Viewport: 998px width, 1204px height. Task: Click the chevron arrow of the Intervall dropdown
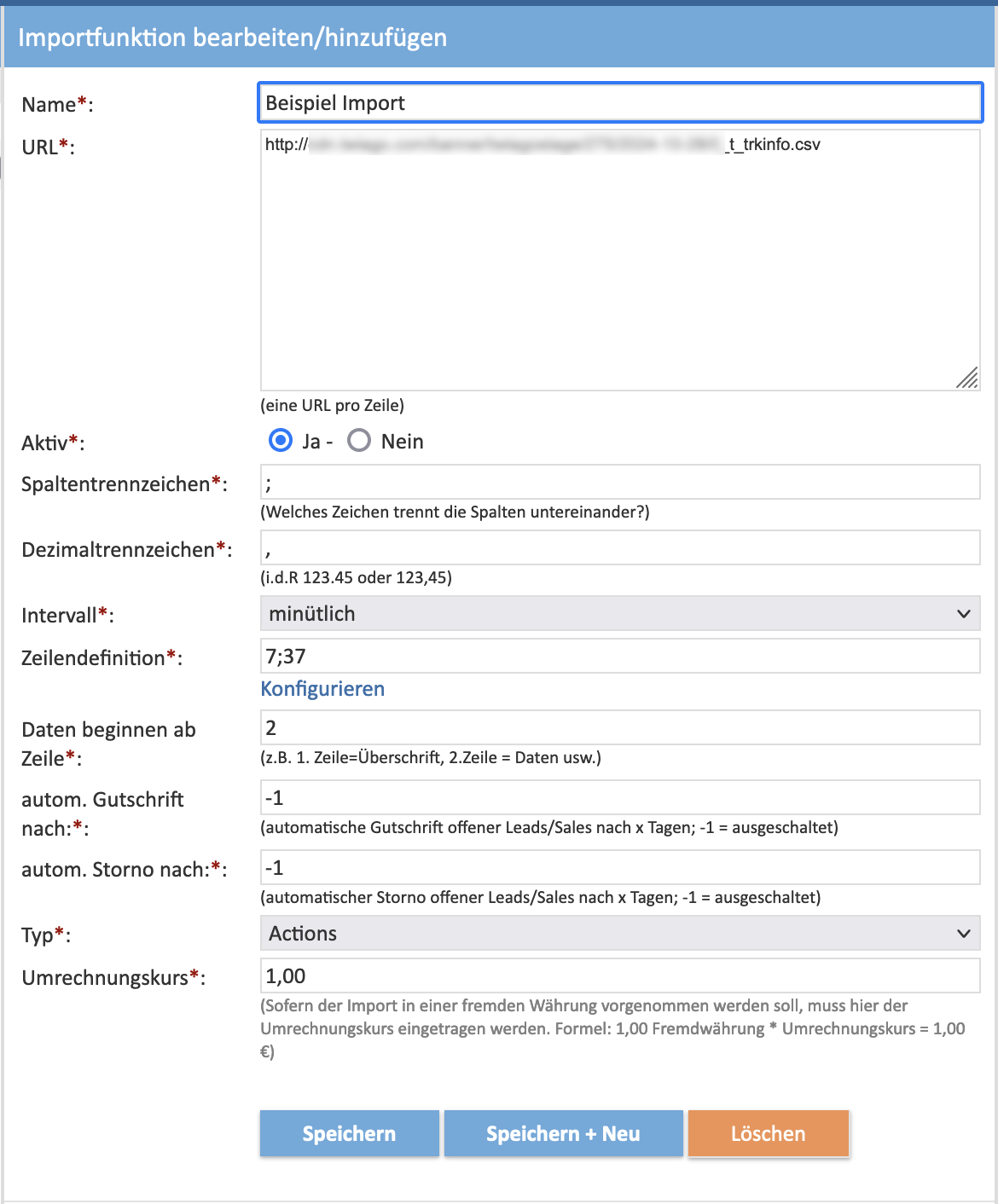pyautogui.click(x=963, y=614)
